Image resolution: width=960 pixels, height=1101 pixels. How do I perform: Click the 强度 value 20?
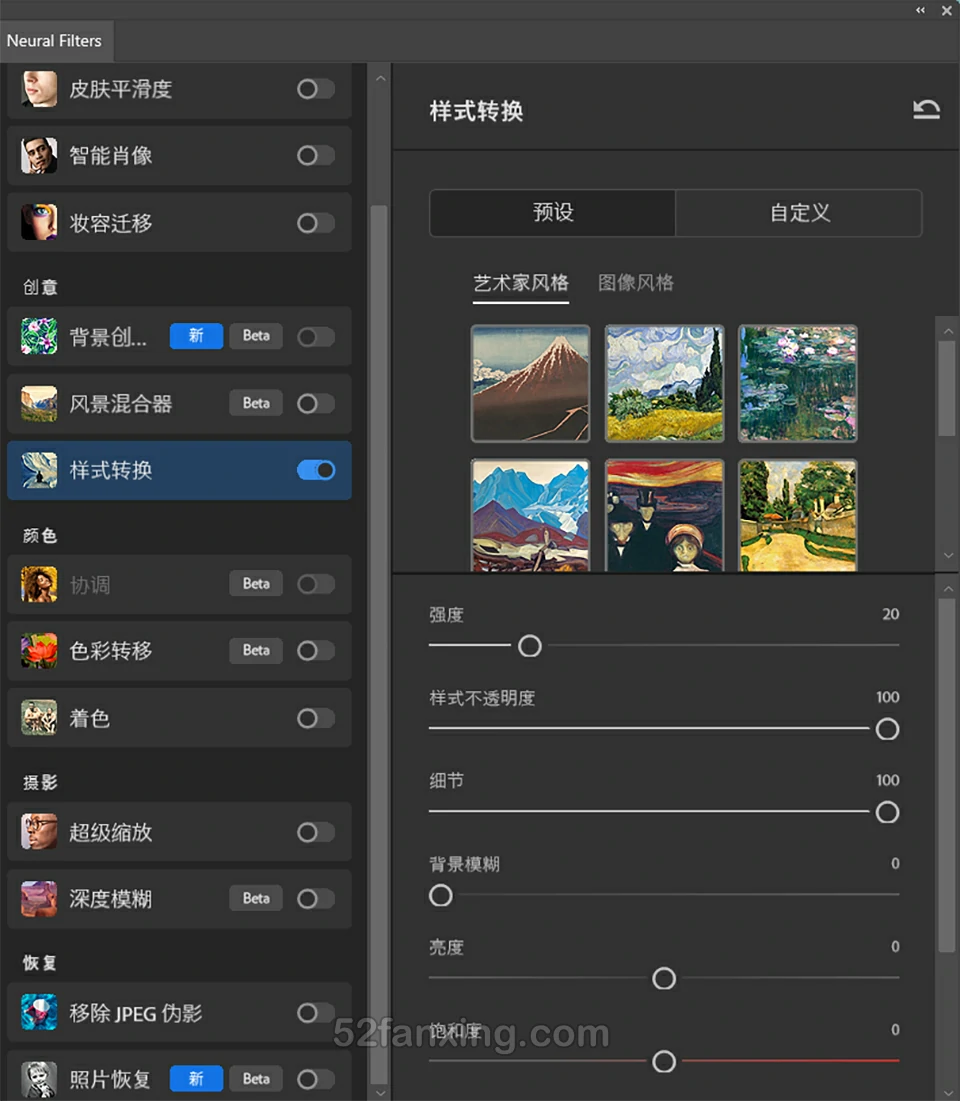coord(890,614)
